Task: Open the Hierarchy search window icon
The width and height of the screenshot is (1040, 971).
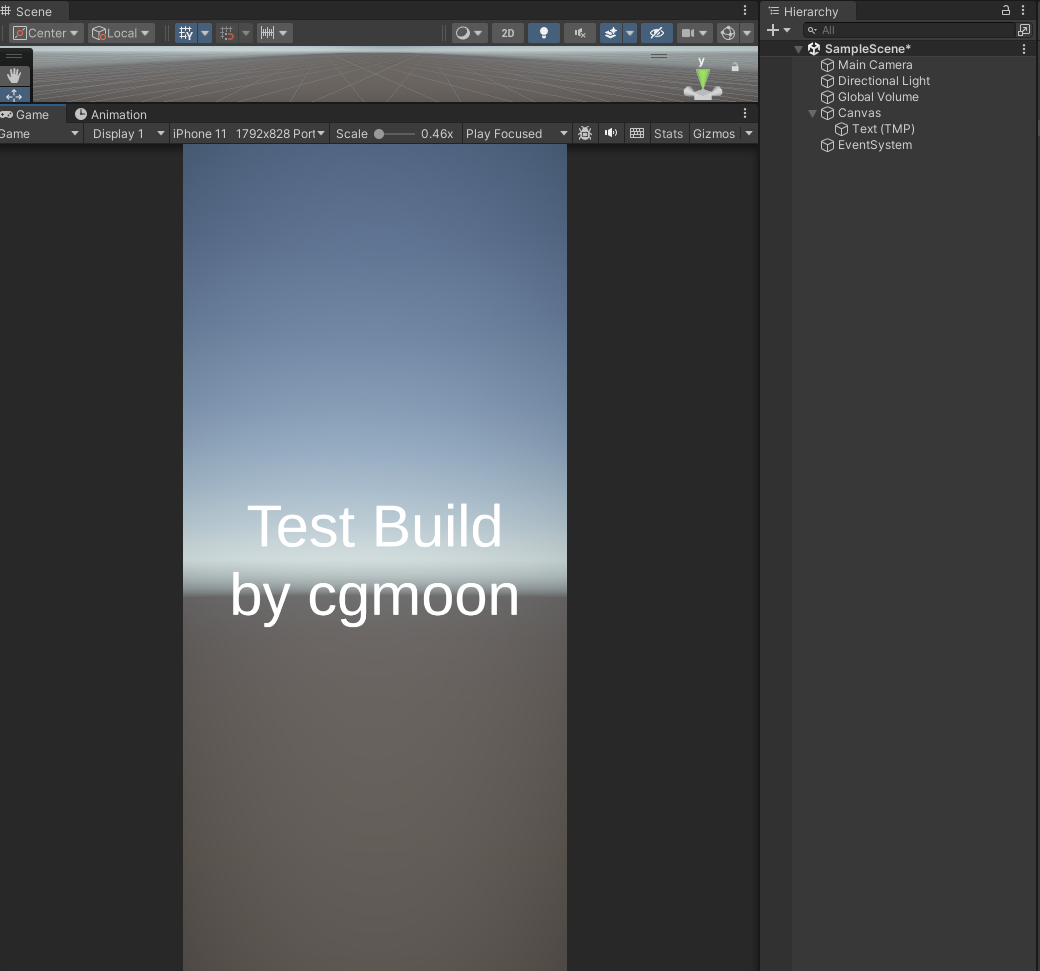Action: pos(1024,30)
